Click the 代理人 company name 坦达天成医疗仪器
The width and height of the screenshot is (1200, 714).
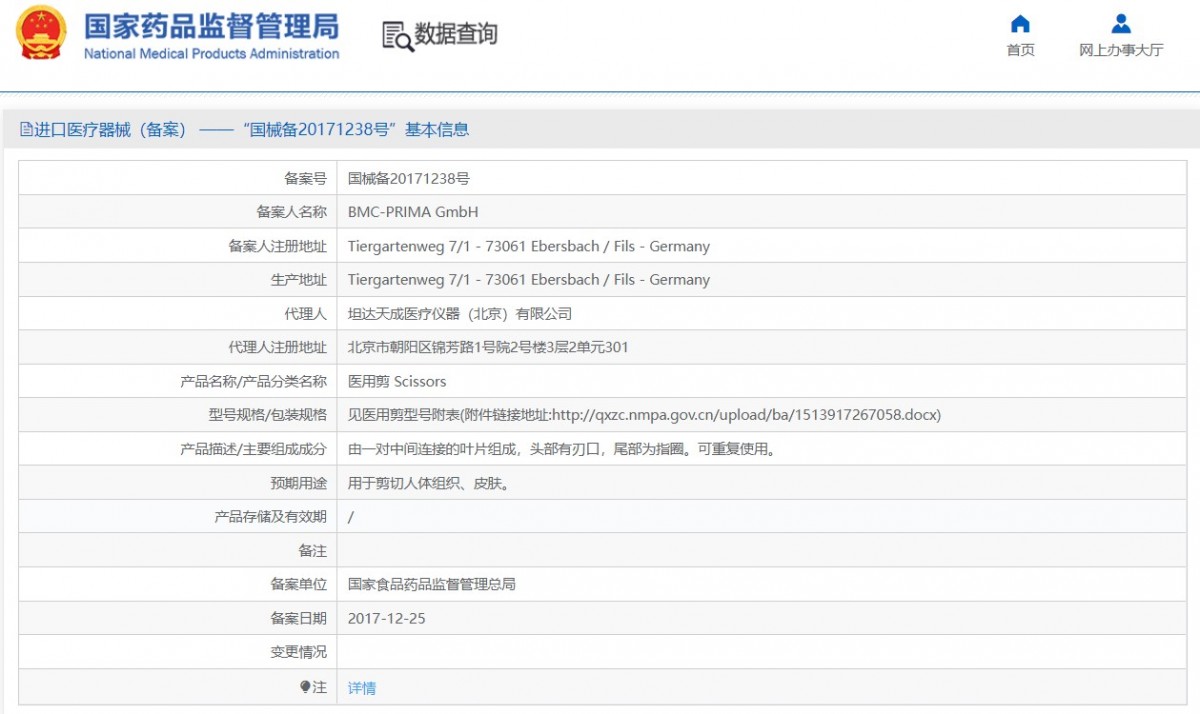(459, 314)
